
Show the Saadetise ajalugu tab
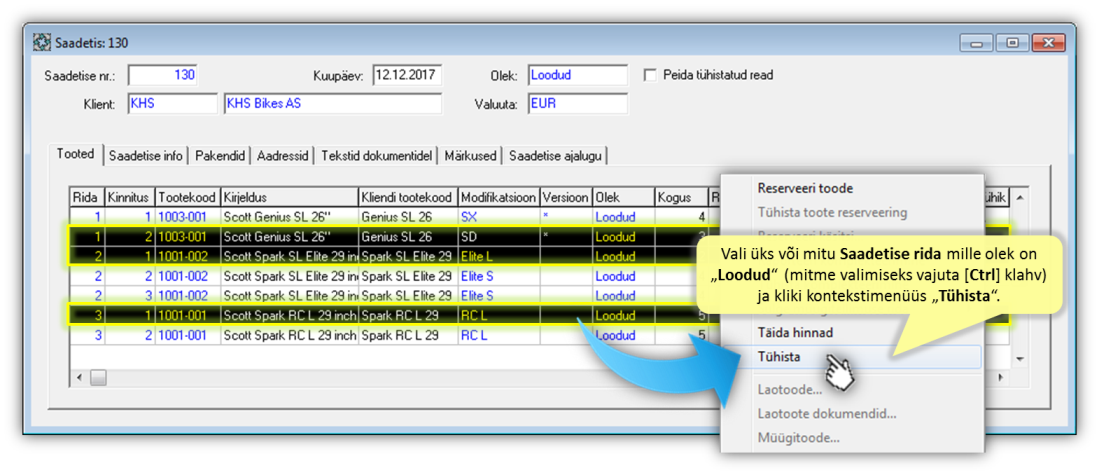click(556, 156)
